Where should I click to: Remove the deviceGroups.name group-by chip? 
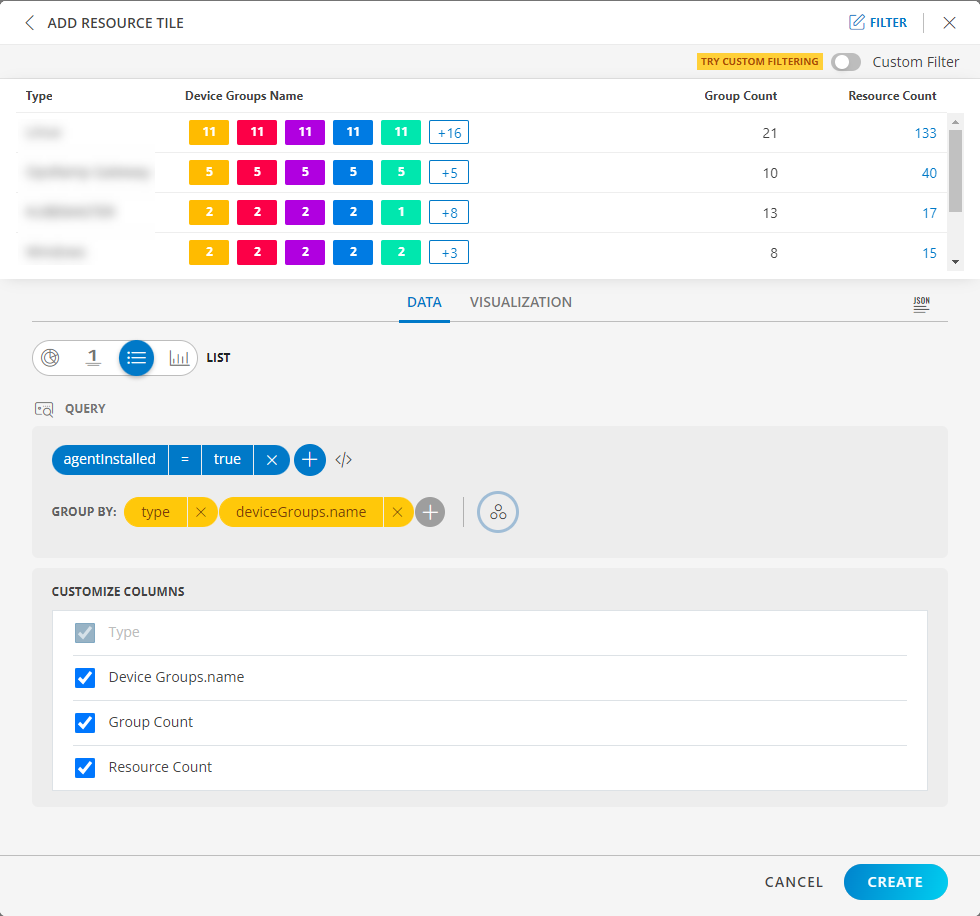click(397, 511)
